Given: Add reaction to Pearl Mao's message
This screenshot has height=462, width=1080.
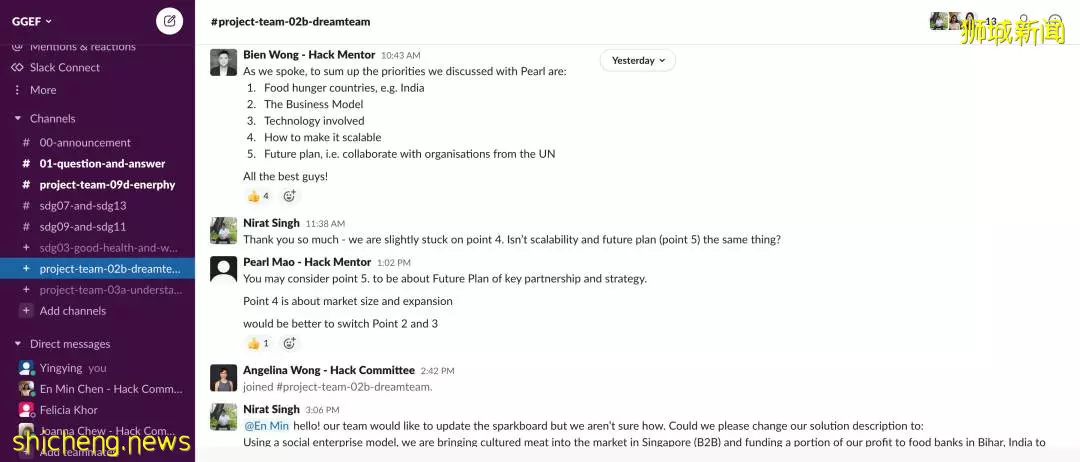Looking at the screenshot, I should (x=289, y=343).
